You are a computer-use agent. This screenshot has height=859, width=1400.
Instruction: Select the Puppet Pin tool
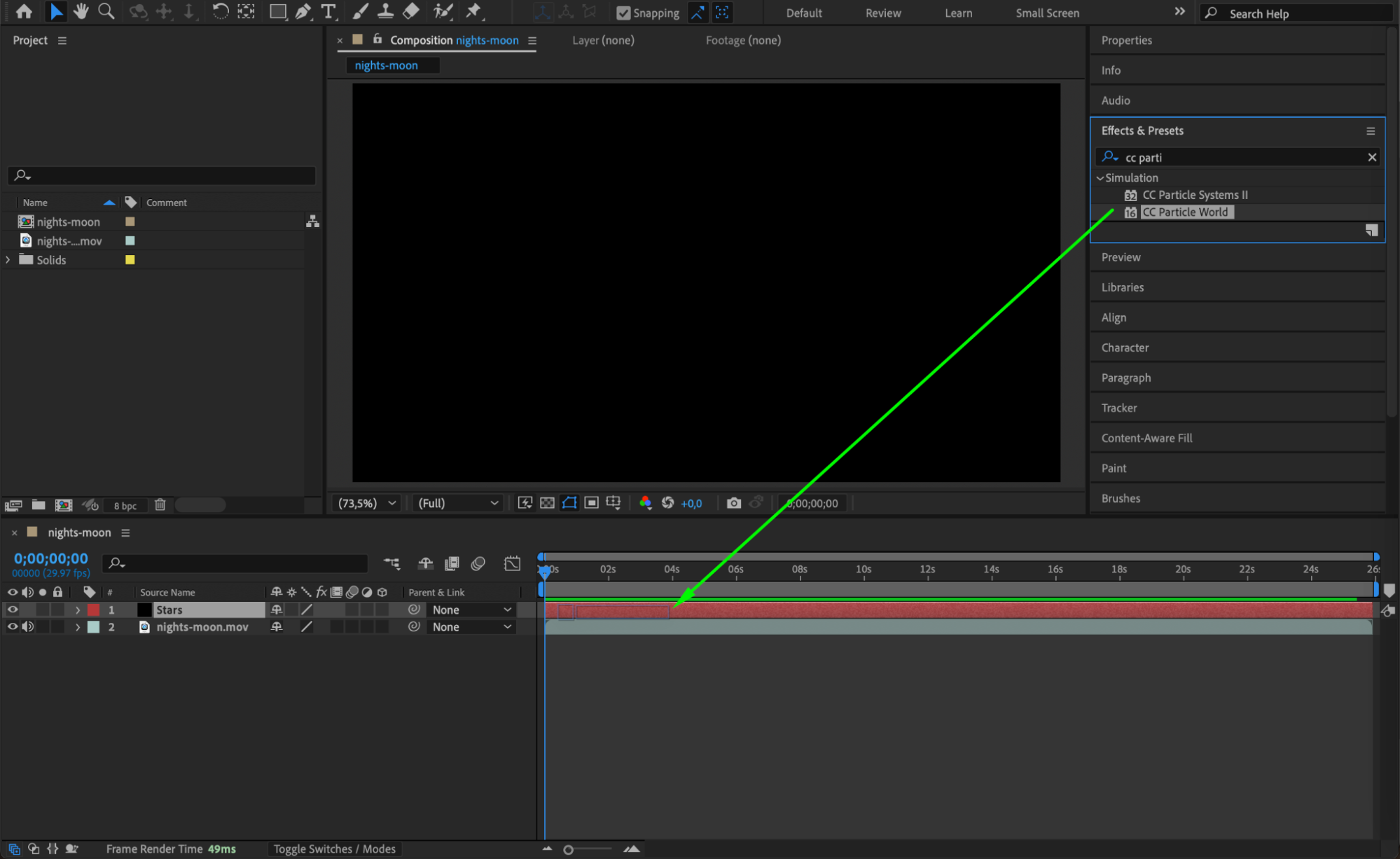(473, 11)
